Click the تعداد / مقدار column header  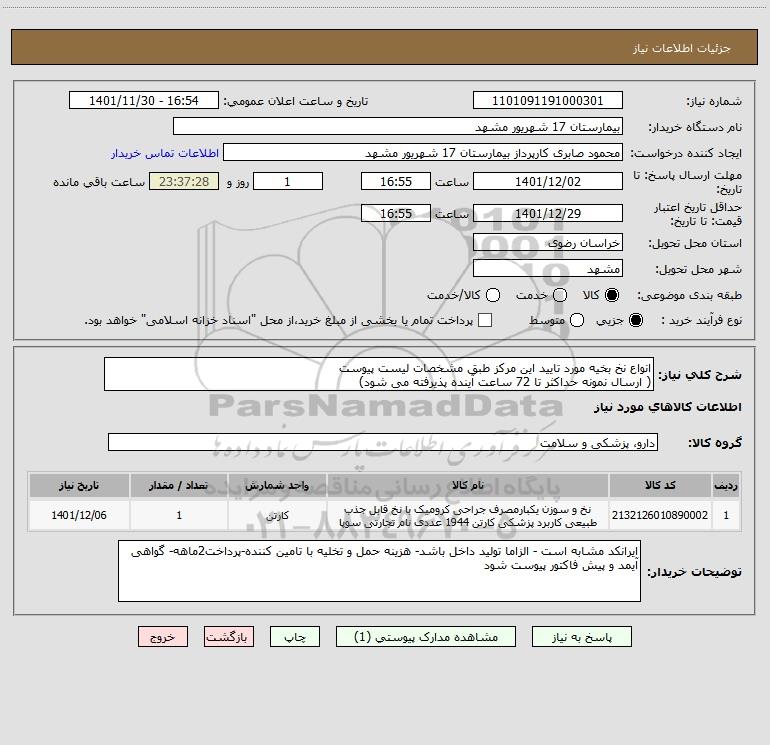179,485
